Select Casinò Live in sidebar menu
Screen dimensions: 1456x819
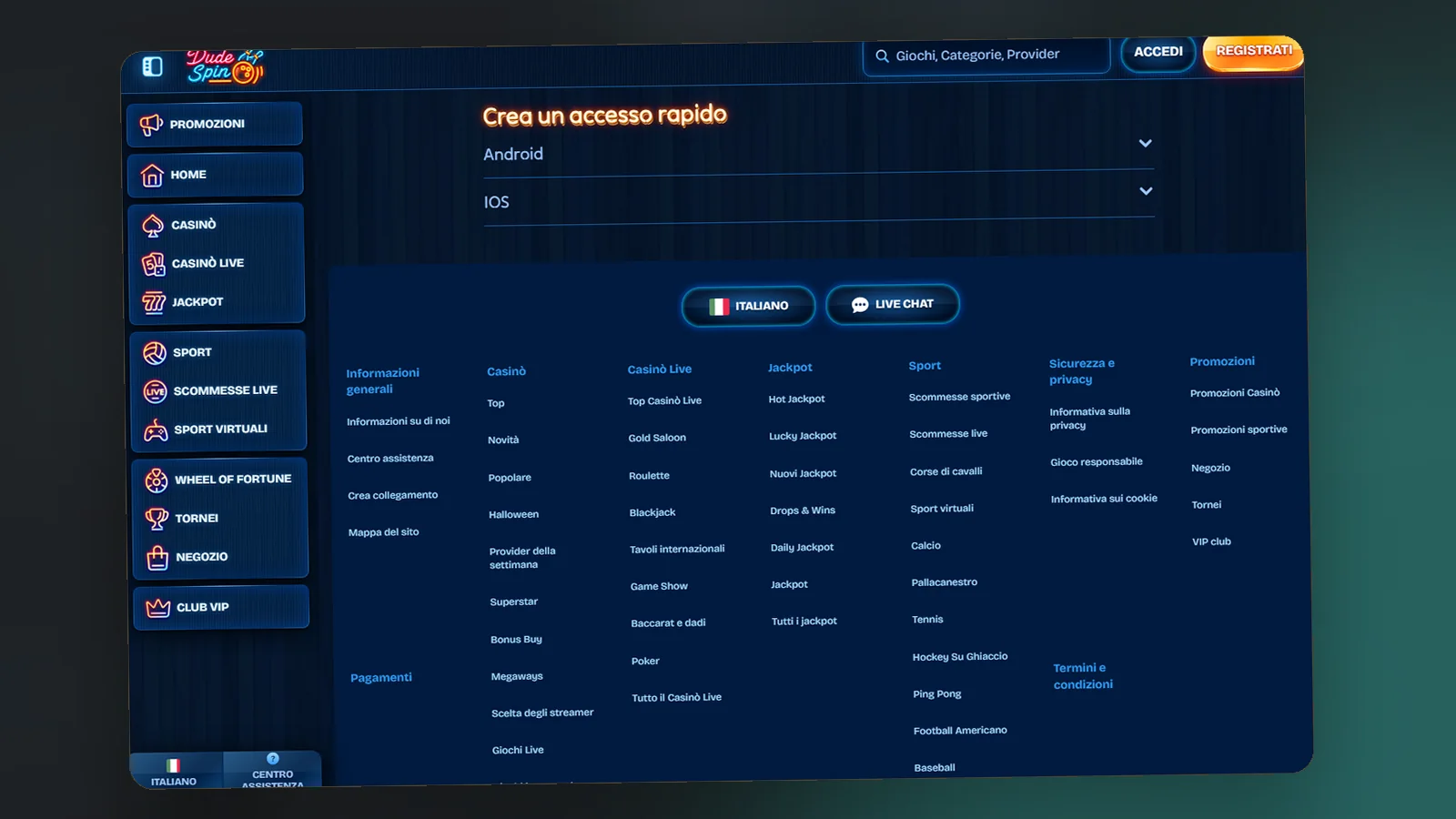point(208,263)
